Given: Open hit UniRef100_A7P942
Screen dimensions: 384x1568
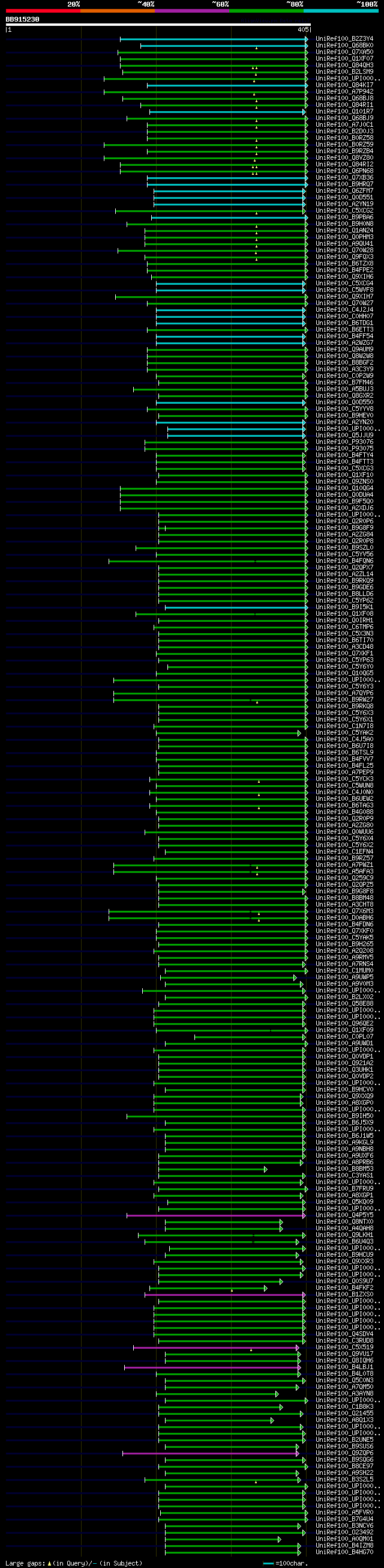Looking at the screenshot, I should pyautogui.click(x=344, y=92).
